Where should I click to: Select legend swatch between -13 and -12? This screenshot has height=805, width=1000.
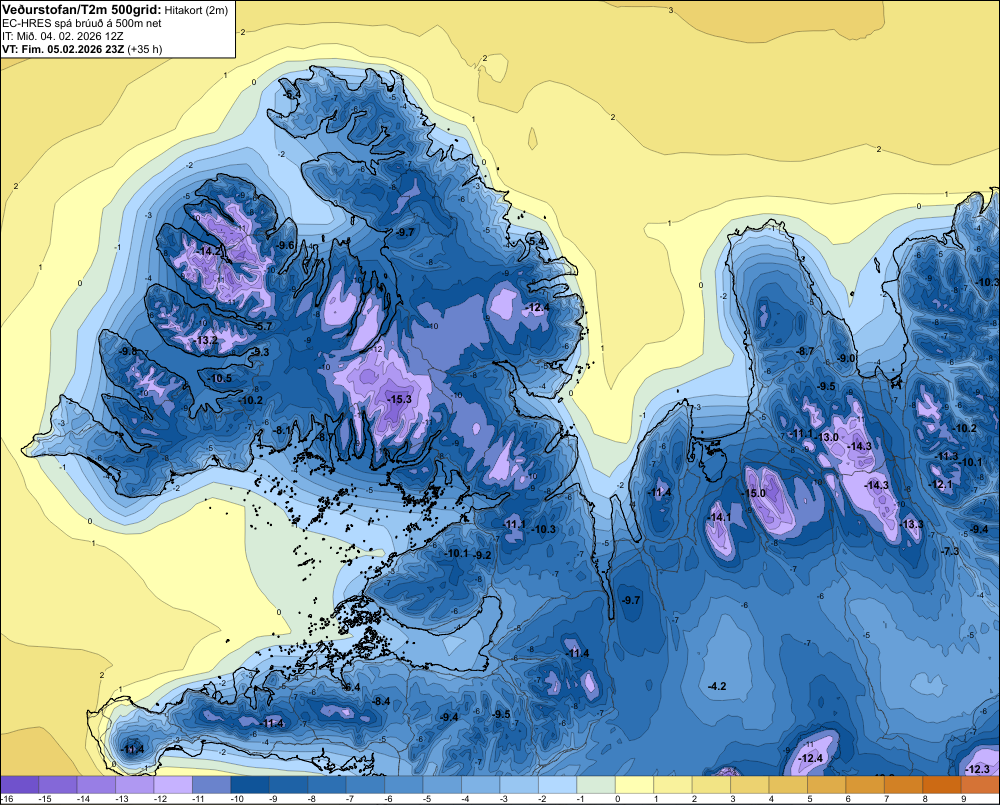pyautogui.click(x=135, y=785)
